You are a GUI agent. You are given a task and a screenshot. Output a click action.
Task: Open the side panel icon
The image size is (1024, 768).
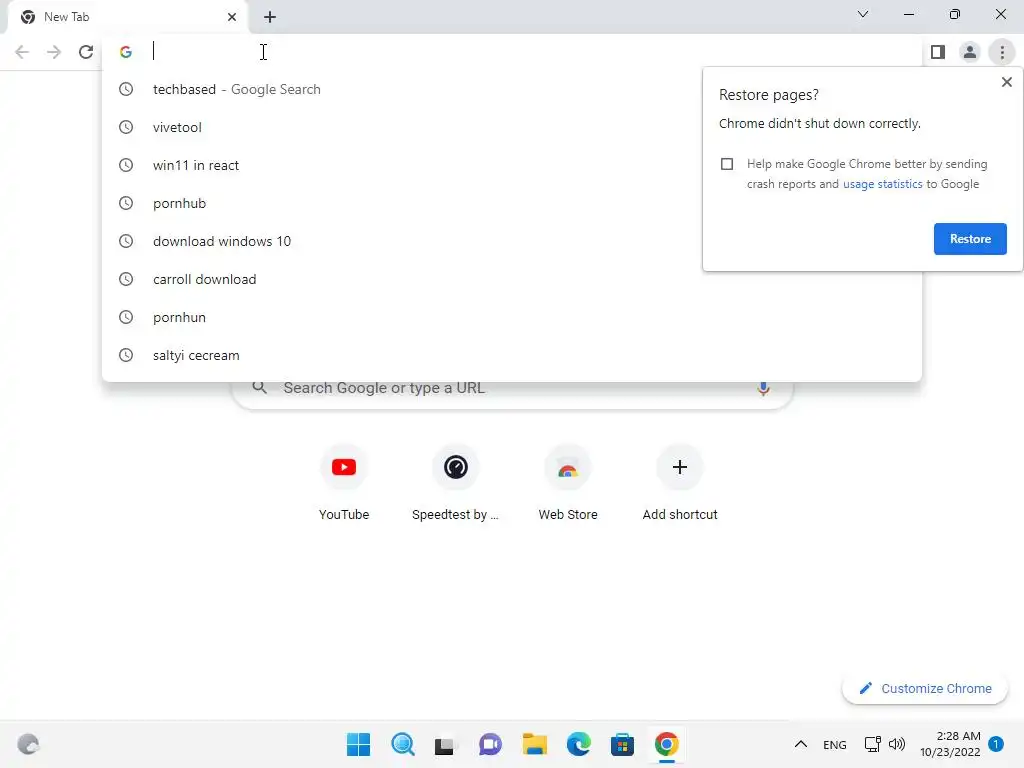point(938,52)
